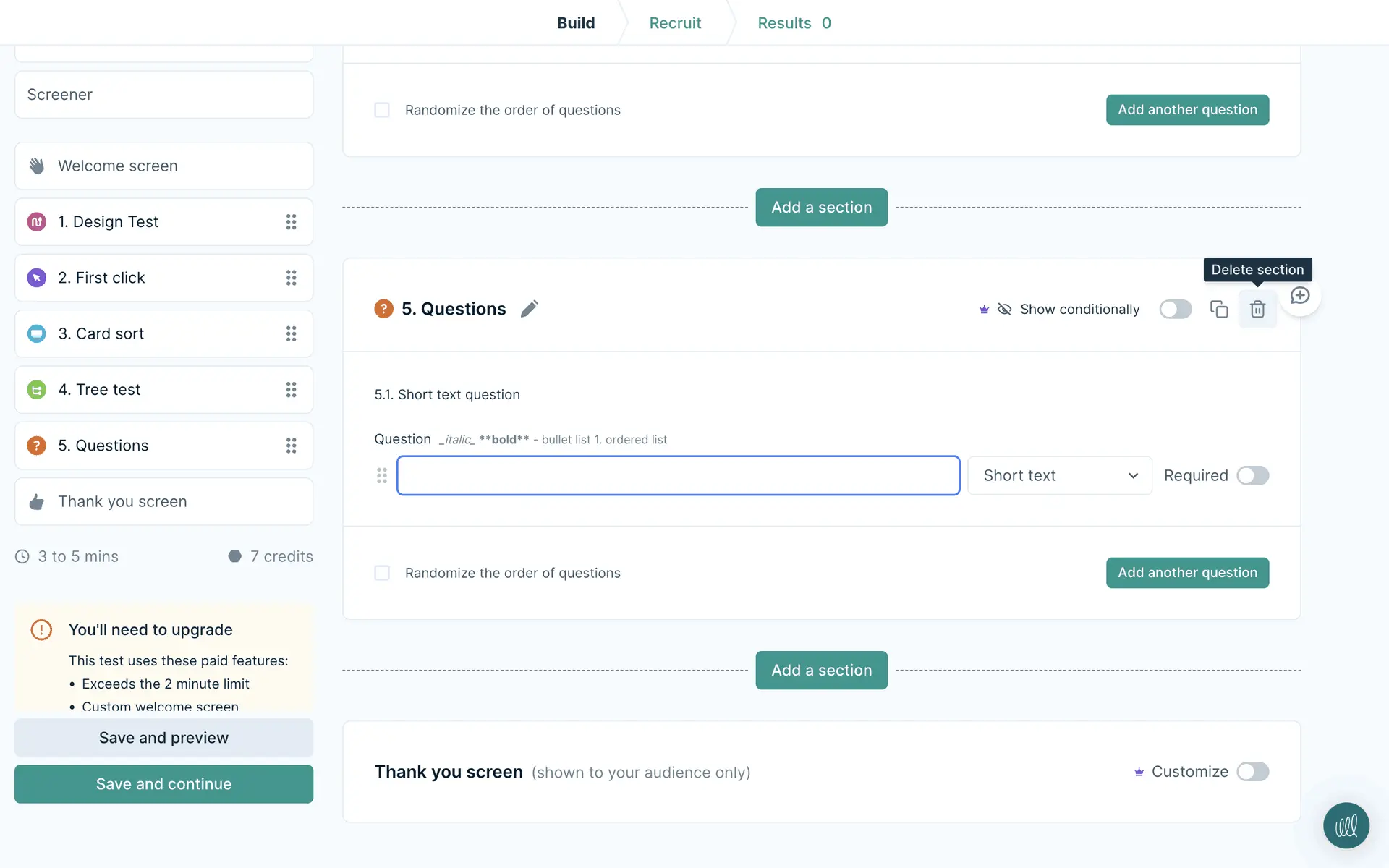Click the trash icon to delete section

(x=1257, y=310)
